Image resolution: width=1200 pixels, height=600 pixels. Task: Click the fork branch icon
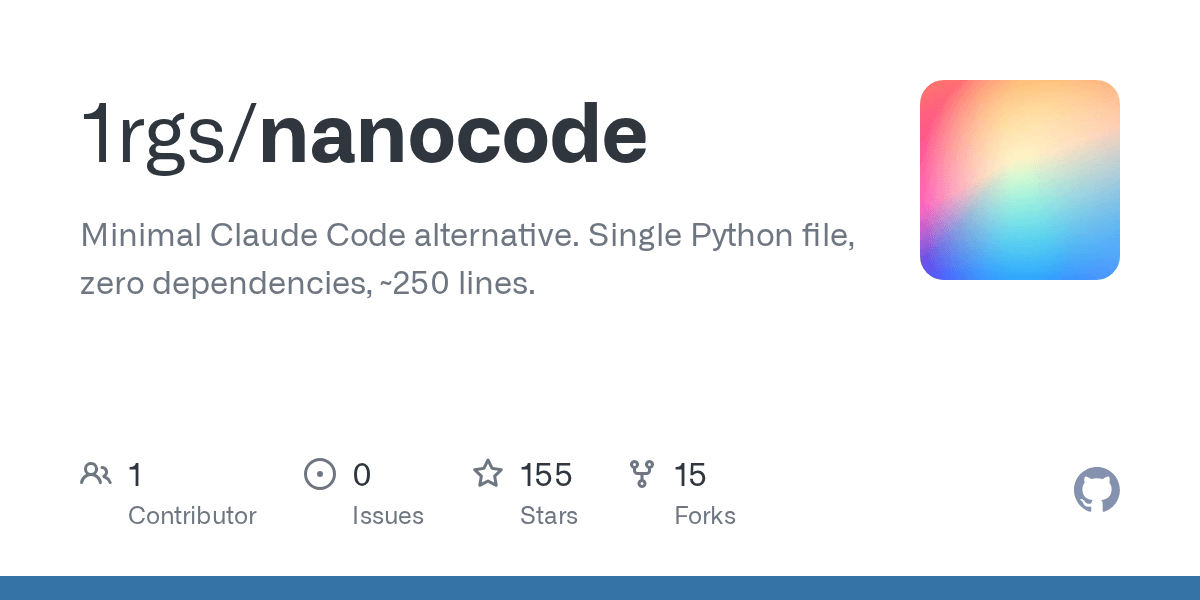(x=641, y=474)
